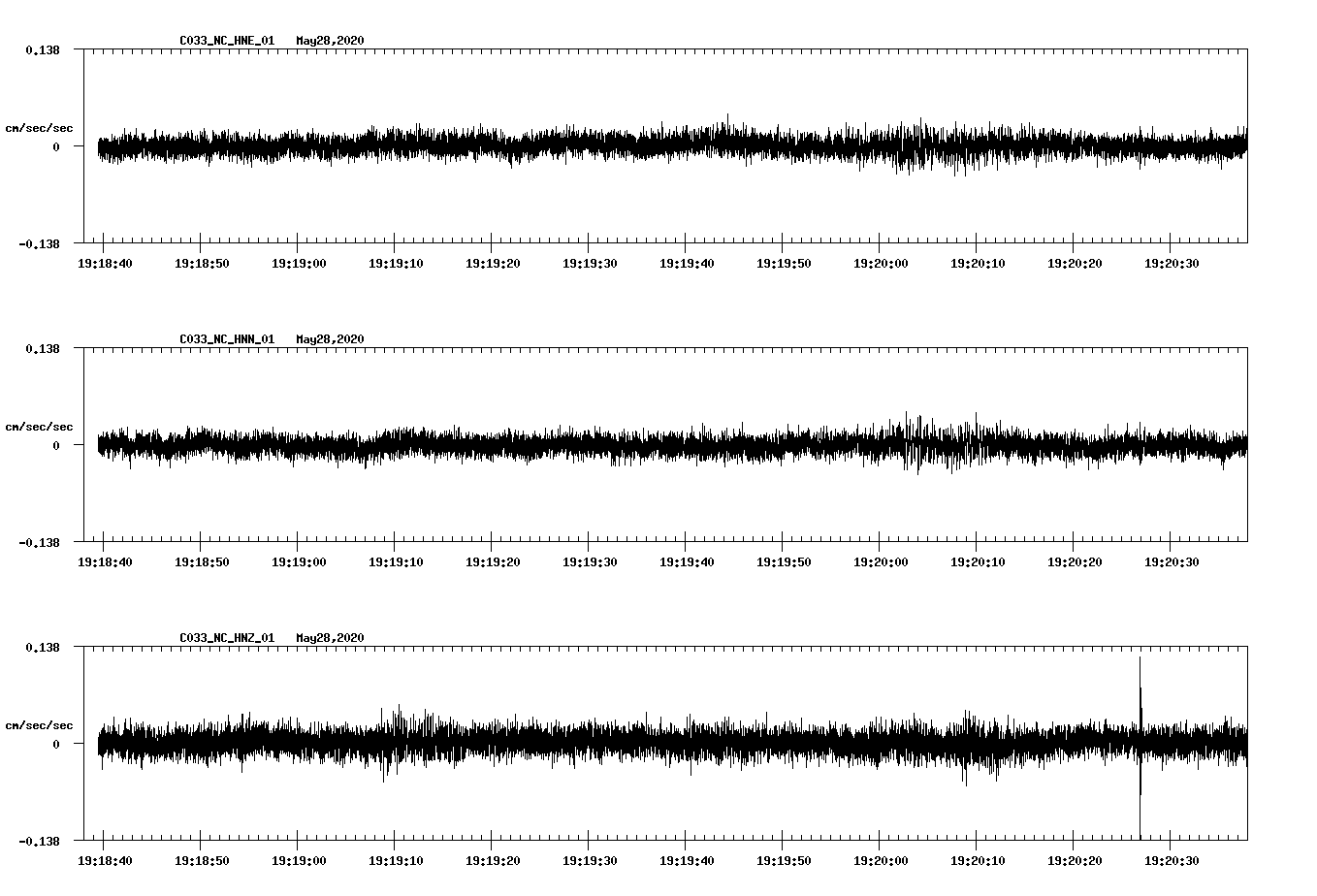Click the 19:20:20 time label under the HNN plot

1075,561
